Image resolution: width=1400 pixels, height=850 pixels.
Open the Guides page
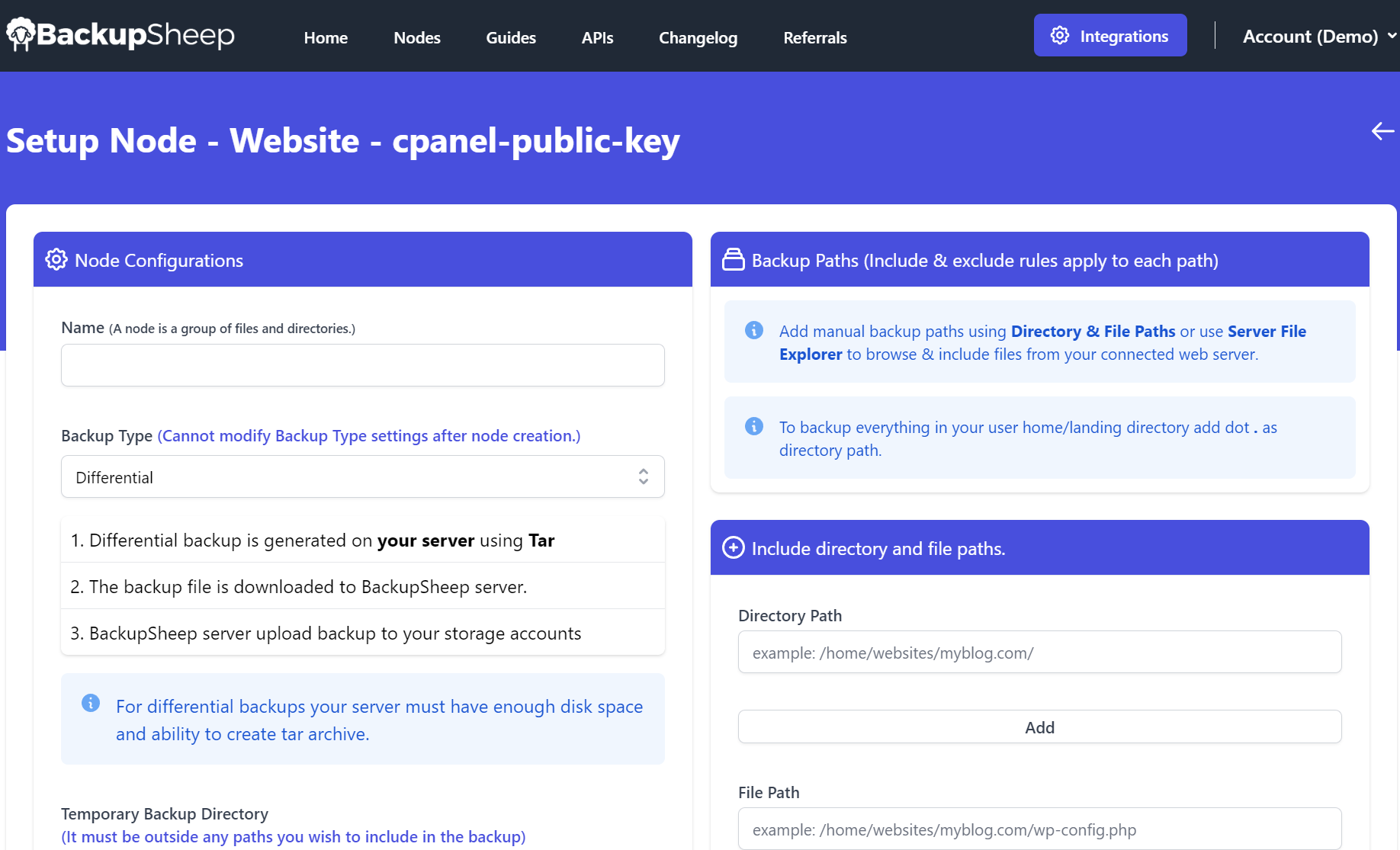(x=511, y=37)
